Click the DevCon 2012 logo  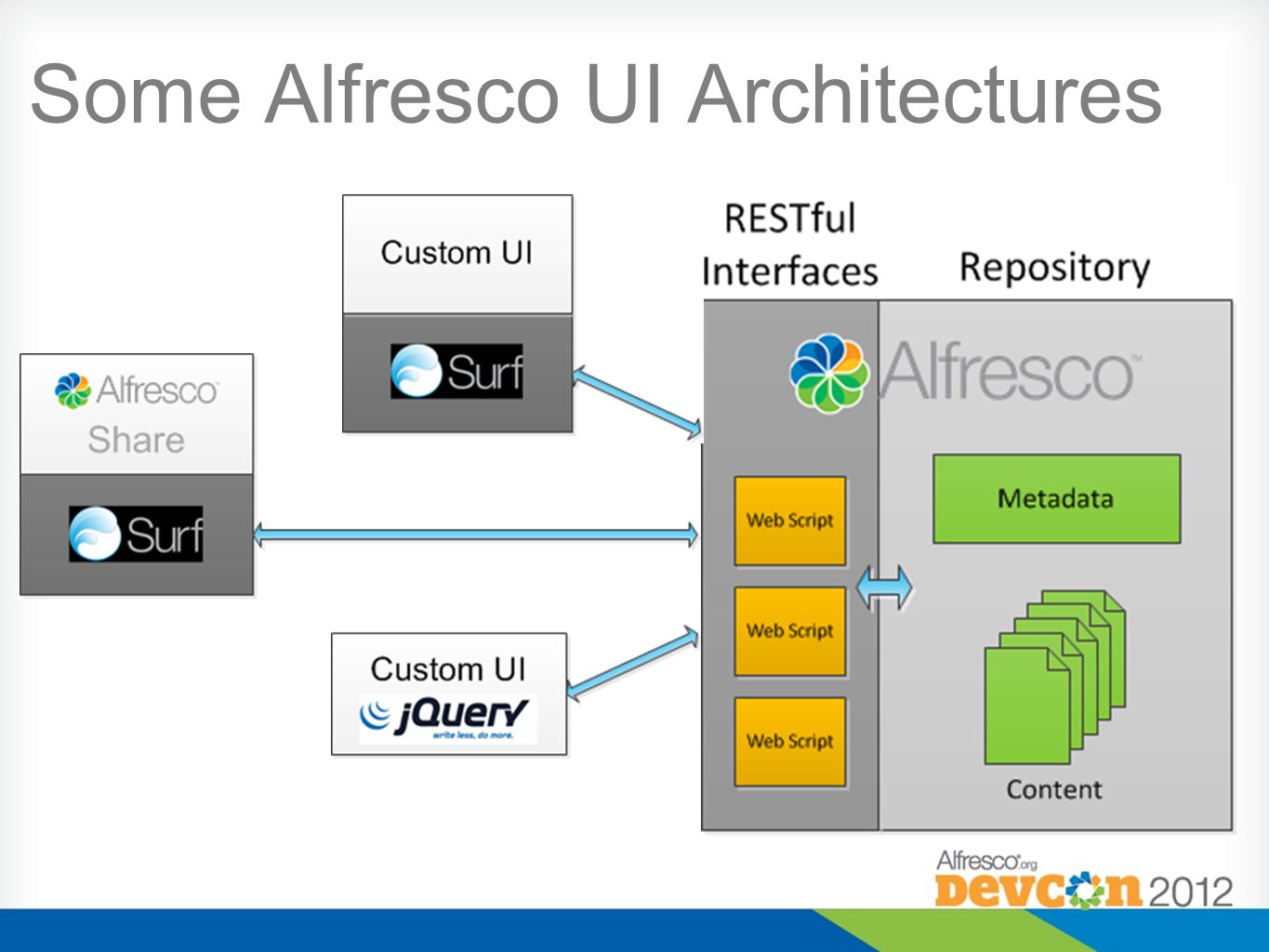tap(1084, 879)
